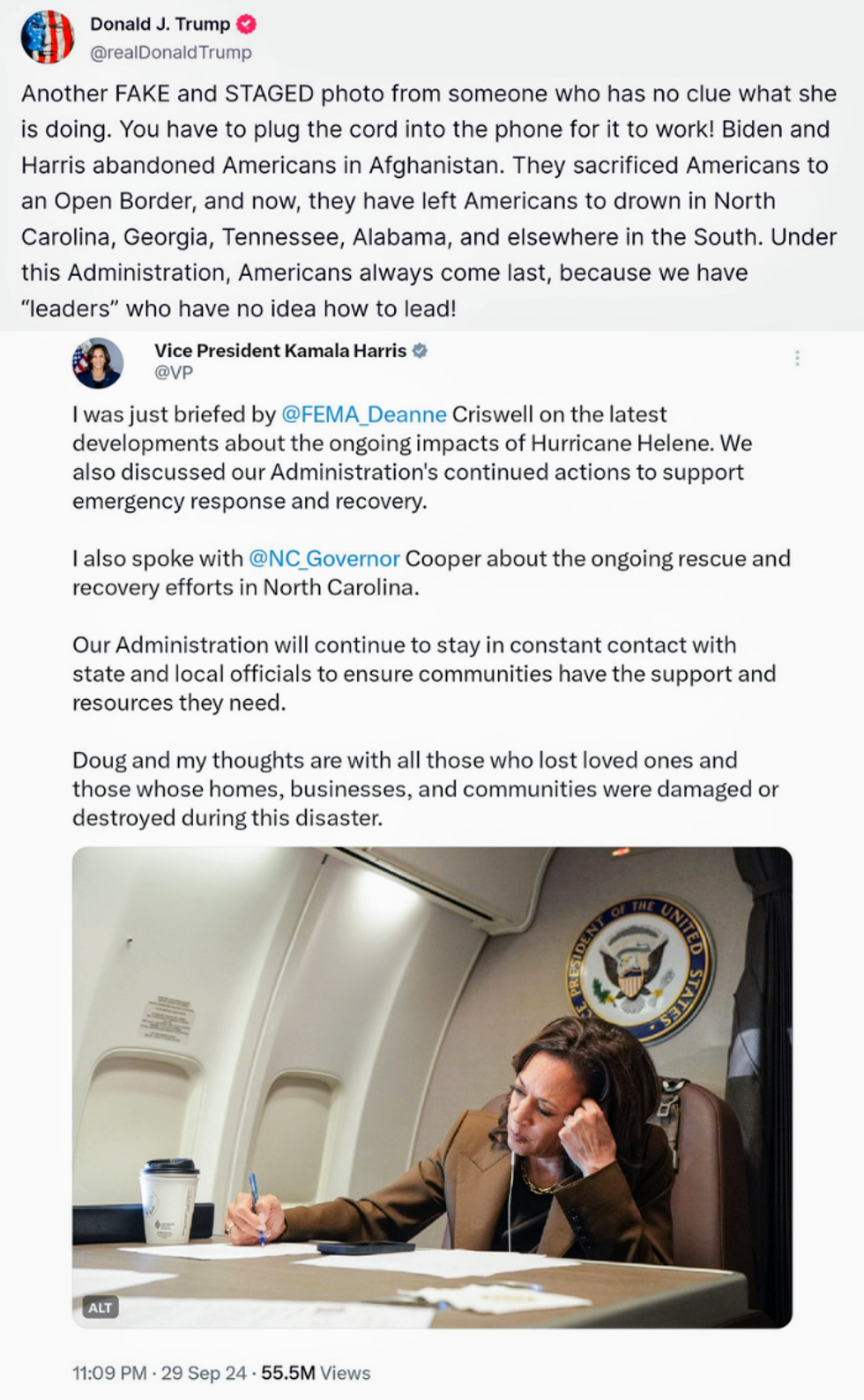Click verified badge next to Kamala Harris name
The image size is (864, 1400).
(421, 351)
